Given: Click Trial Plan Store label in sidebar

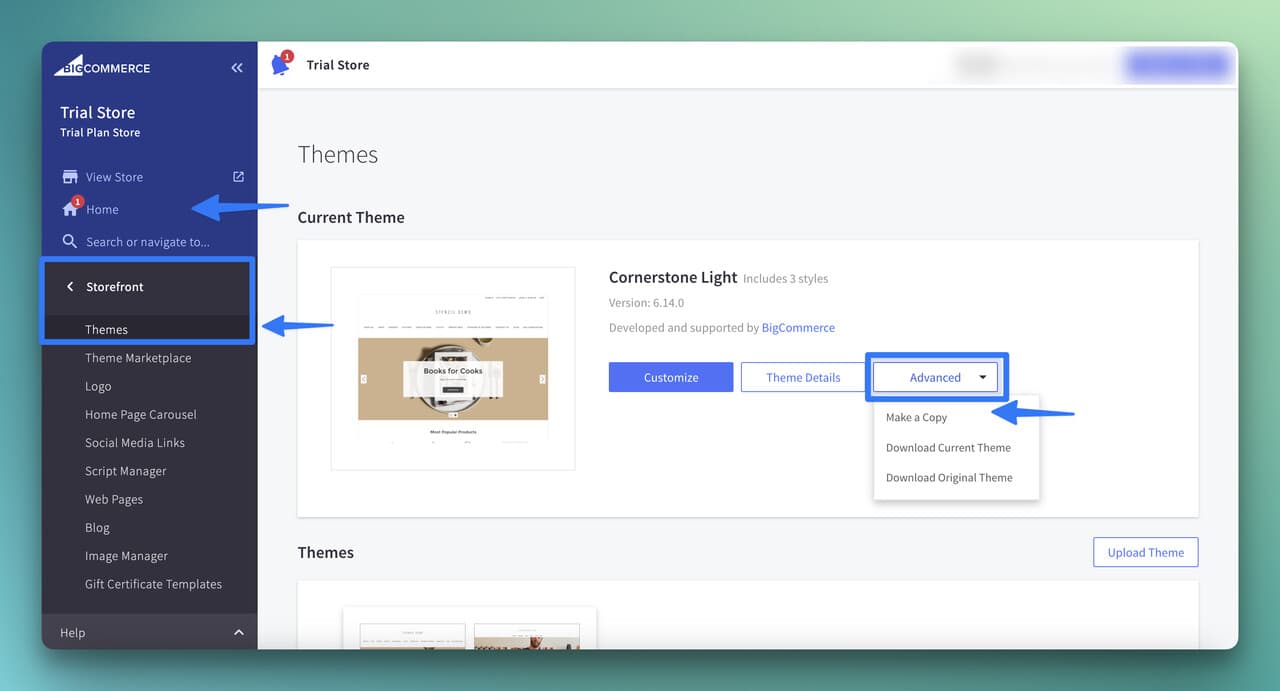Looking at the screenshot, I should pos(100,133).
